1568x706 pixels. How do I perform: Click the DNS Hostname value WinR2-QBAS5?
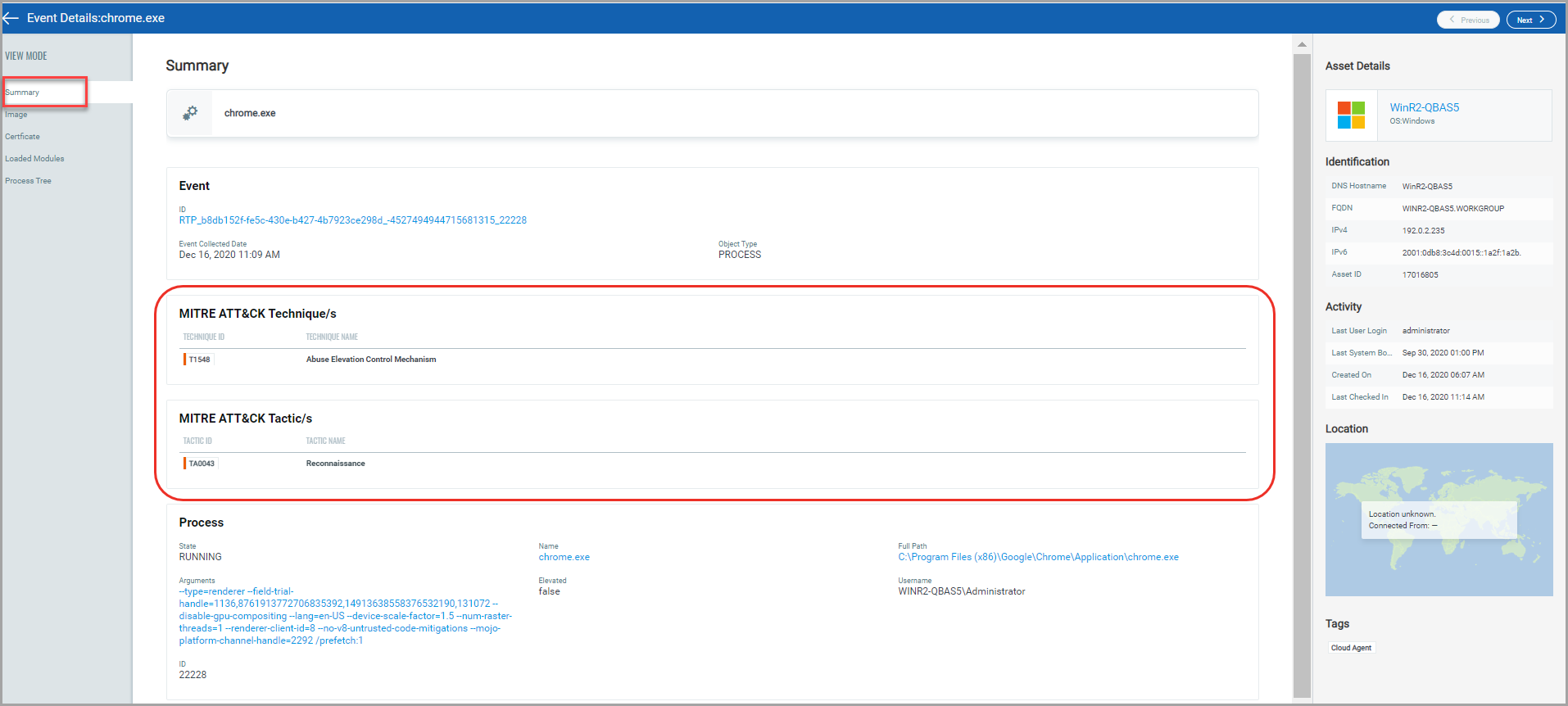click(x=1427, y=187)
